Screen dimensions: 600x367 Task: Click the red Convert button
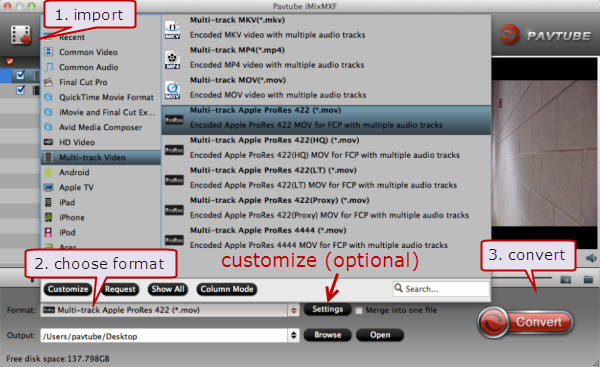525,322
